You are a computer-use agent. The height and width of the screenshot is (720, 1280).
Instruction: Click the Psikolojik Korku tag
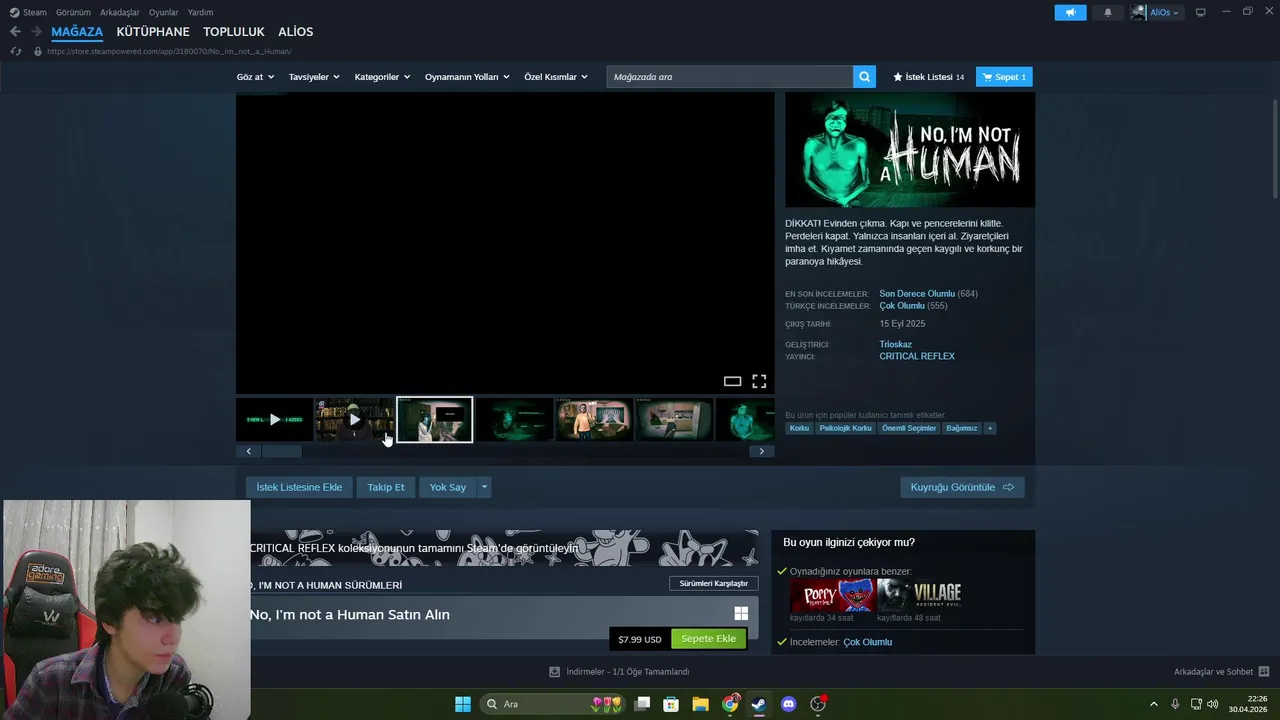coord(845,428)
